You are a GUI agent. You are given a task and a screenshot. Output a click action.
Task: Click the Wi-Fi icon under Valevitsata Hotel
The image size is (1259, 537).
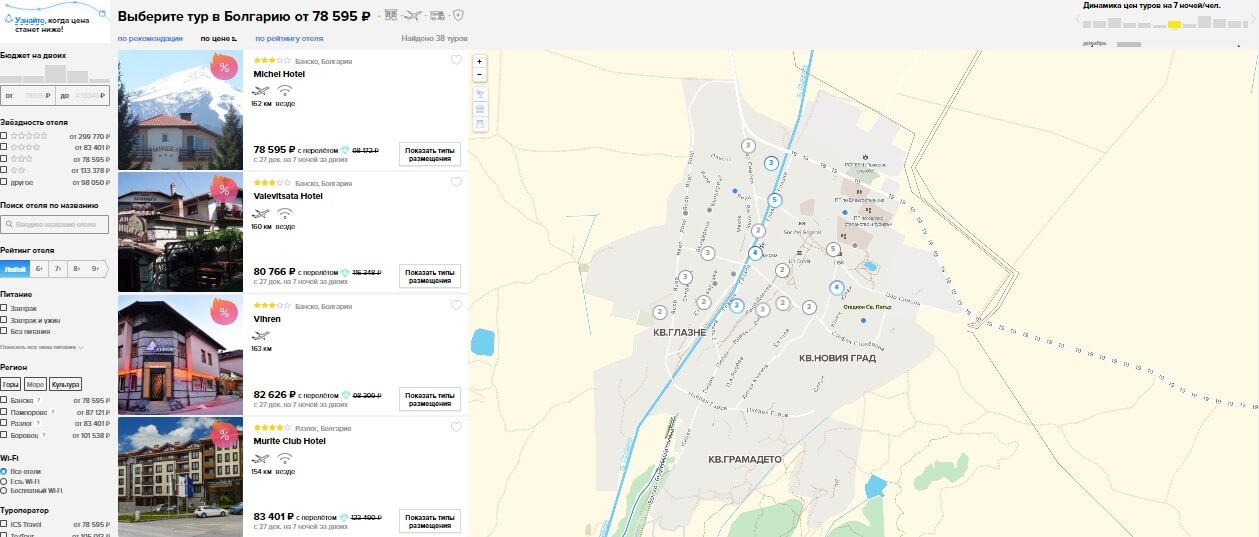tap(284, 213)
